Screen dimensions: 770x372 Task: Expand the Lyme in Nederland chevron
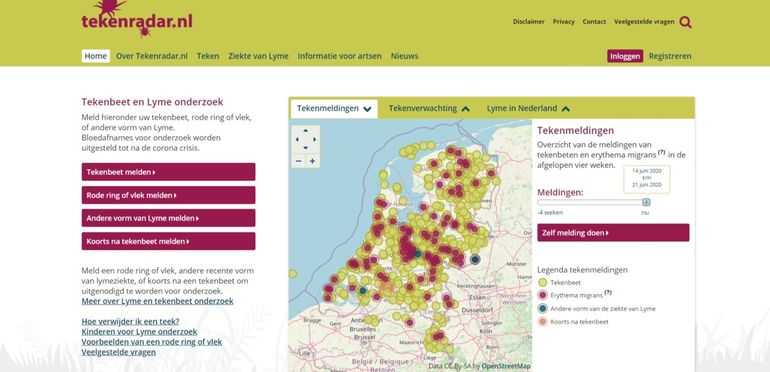tap(566, 109)
